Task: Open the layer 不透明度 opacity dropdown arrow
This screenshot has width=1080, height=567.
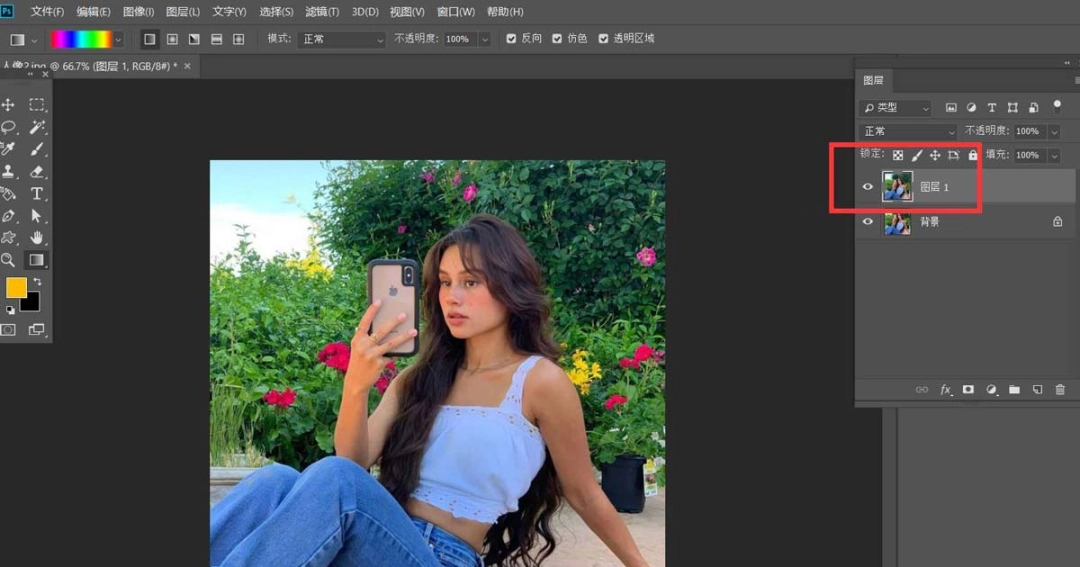Action: (1054, 132)
